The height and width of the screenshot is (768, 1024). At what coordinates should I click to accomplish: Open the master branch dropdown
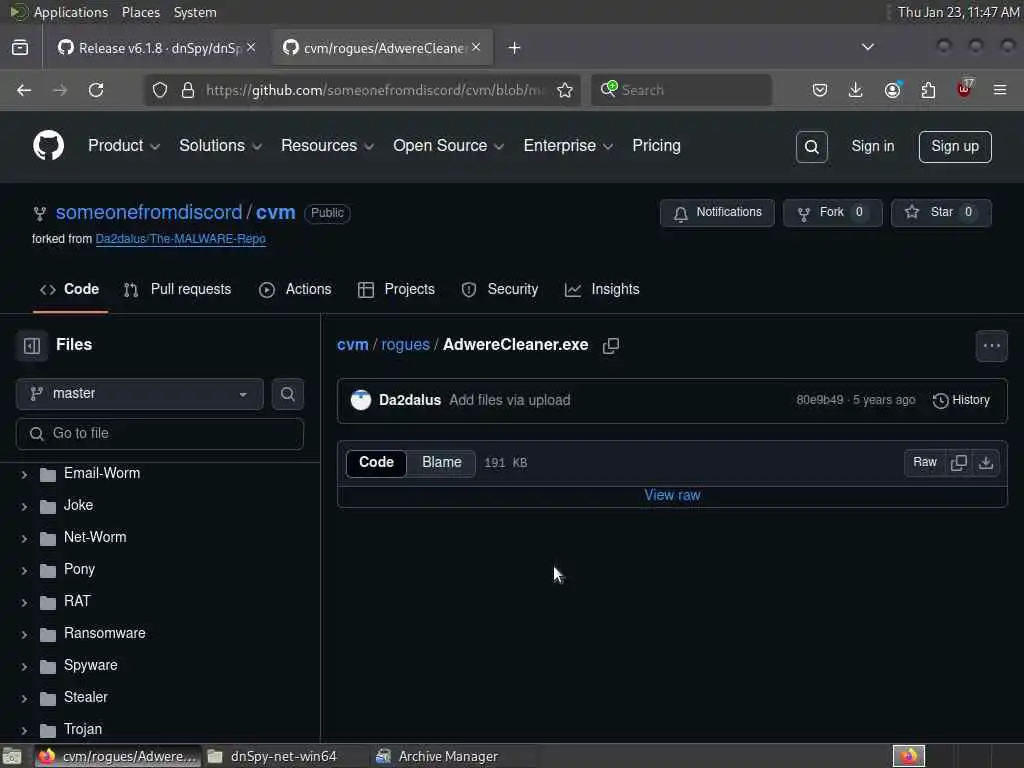coord(140,394)
